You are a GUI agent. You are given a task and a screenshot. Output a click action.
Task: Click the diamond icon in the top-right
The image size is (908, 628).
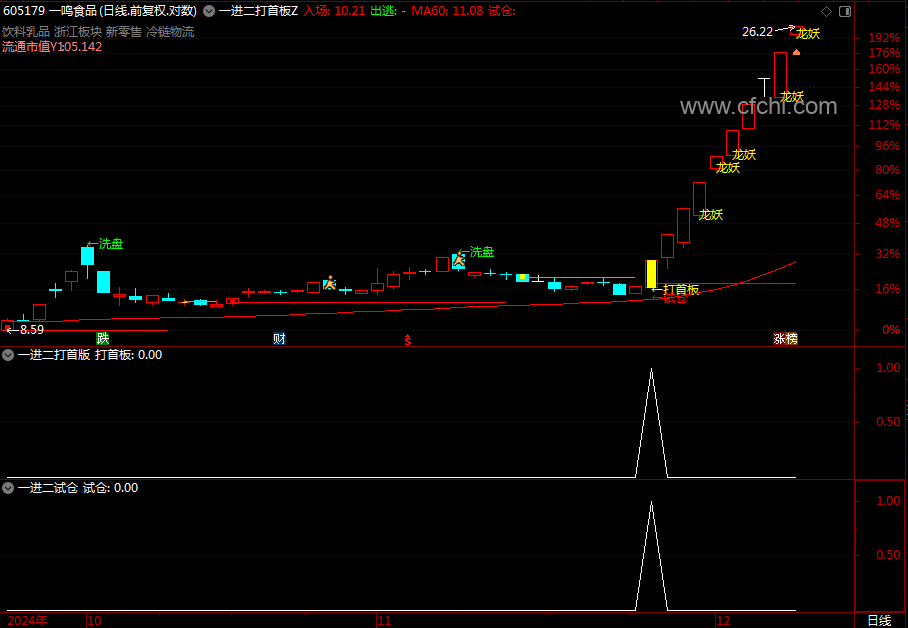point(826,11)
